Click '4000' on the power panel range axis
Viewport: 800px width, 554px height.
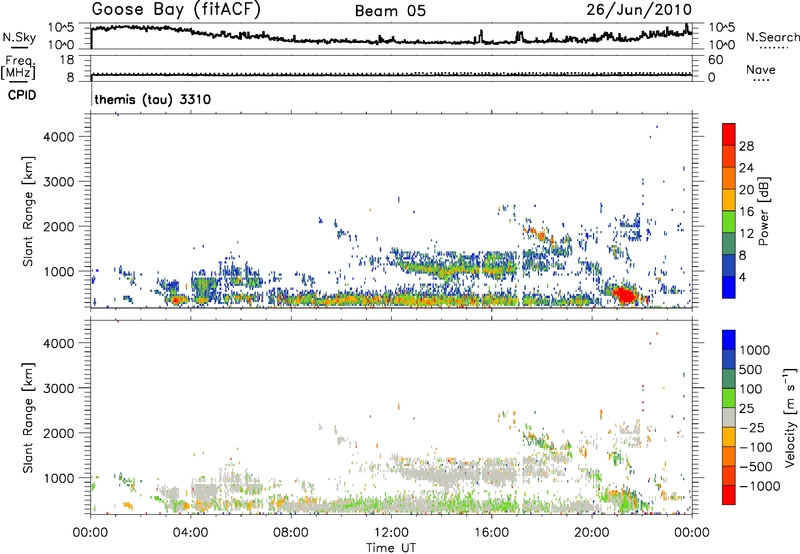(x=59, y=137)
